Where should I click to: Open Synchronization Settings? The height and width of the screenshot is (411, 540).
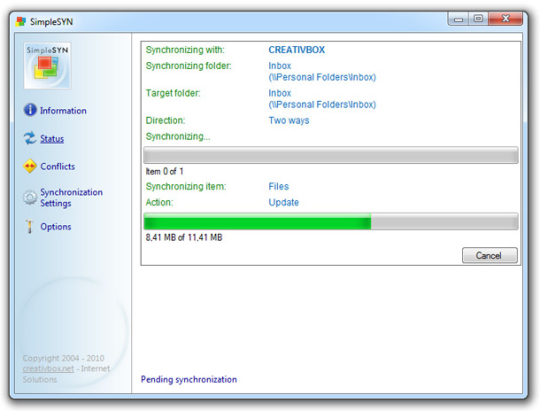click(71, 197)
